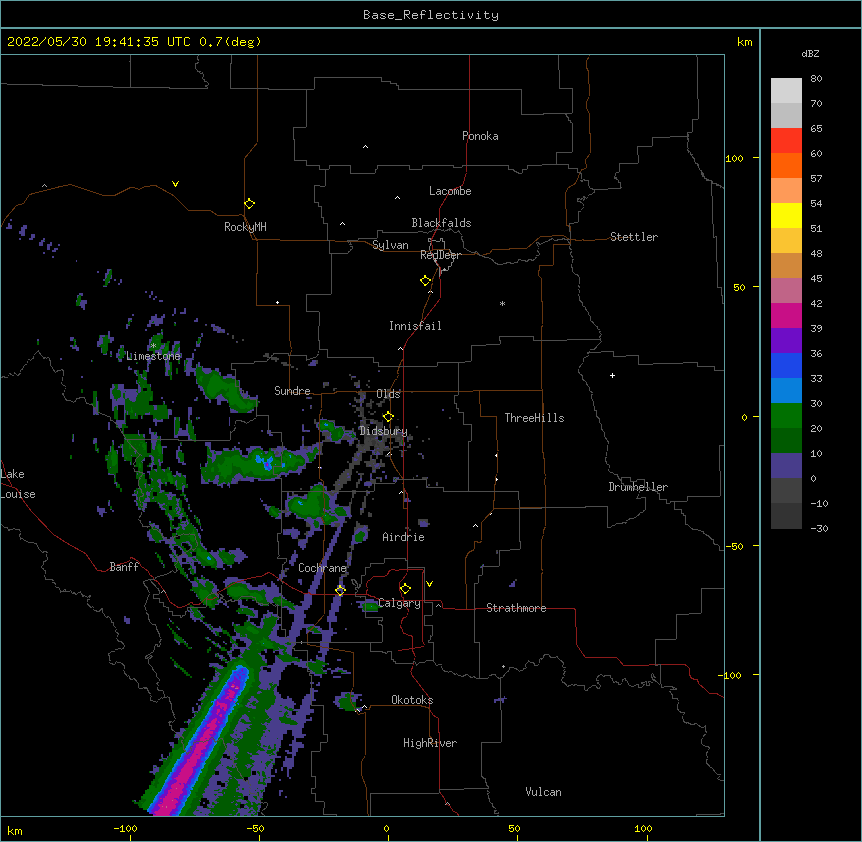The height and width of the screenshot is (842, 862).
Task: Select the yellow diamond marker beside Olds
Action: click(x=388, y=417)
